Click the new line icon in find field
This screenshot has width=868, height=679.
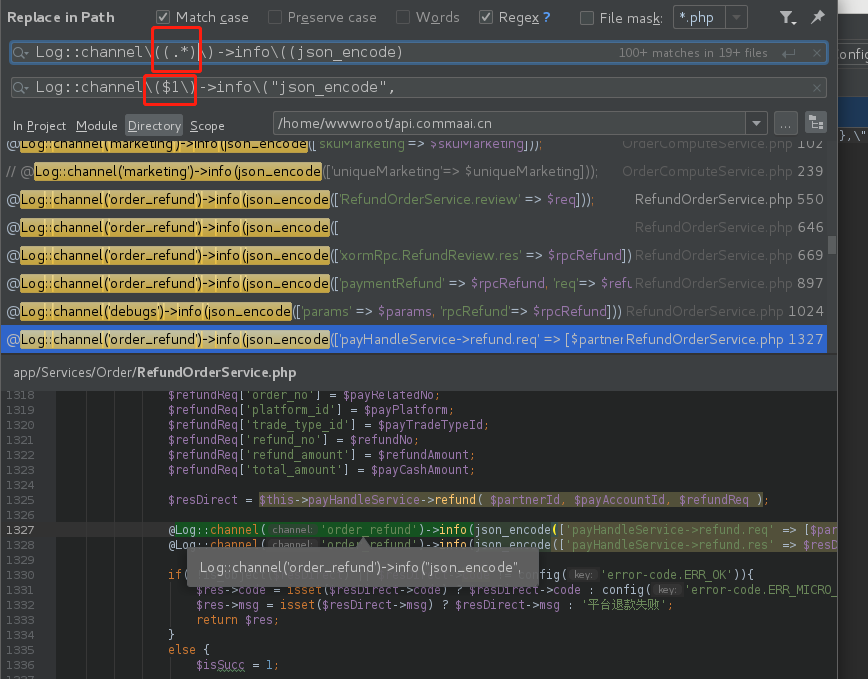click(789, 53)
